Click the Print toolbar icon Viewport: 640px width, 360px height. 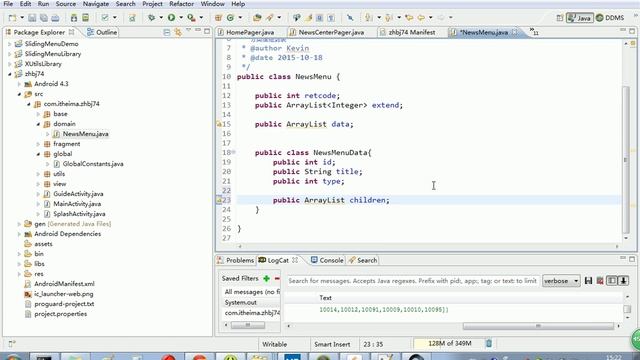55,18
